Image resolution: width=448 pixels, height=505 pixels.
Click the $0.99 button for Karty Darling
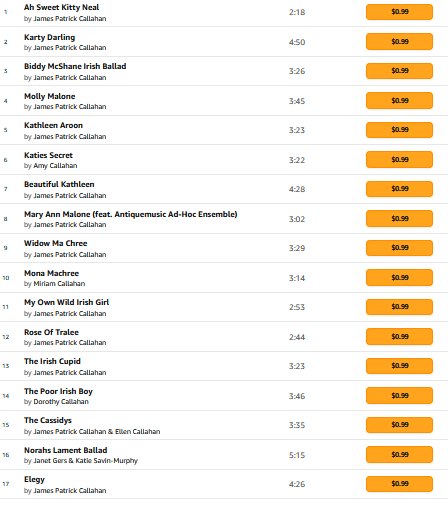pos(399,42)
